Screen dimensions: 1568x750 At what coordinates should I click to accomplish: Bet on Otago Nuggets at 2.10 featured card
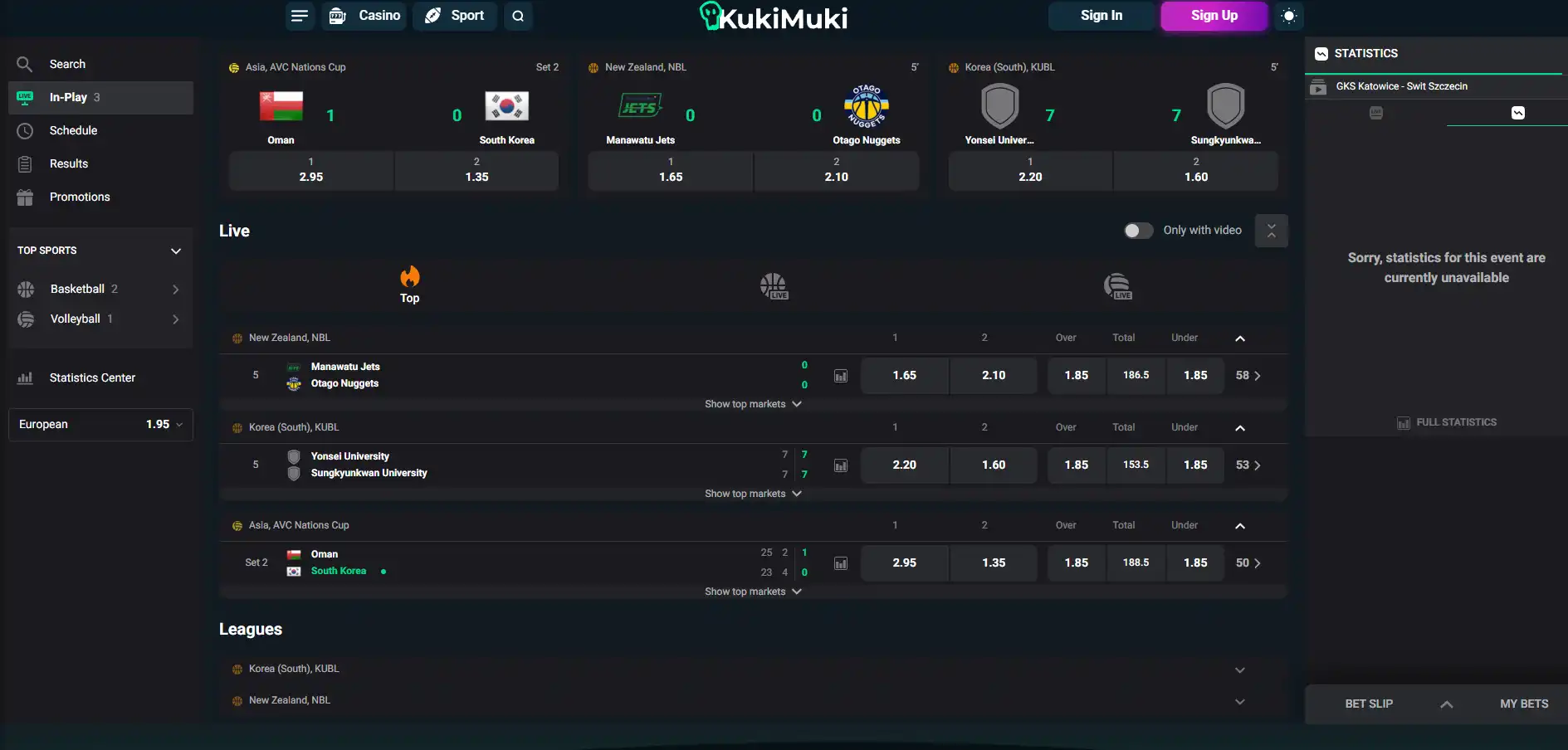pos(837,171)
